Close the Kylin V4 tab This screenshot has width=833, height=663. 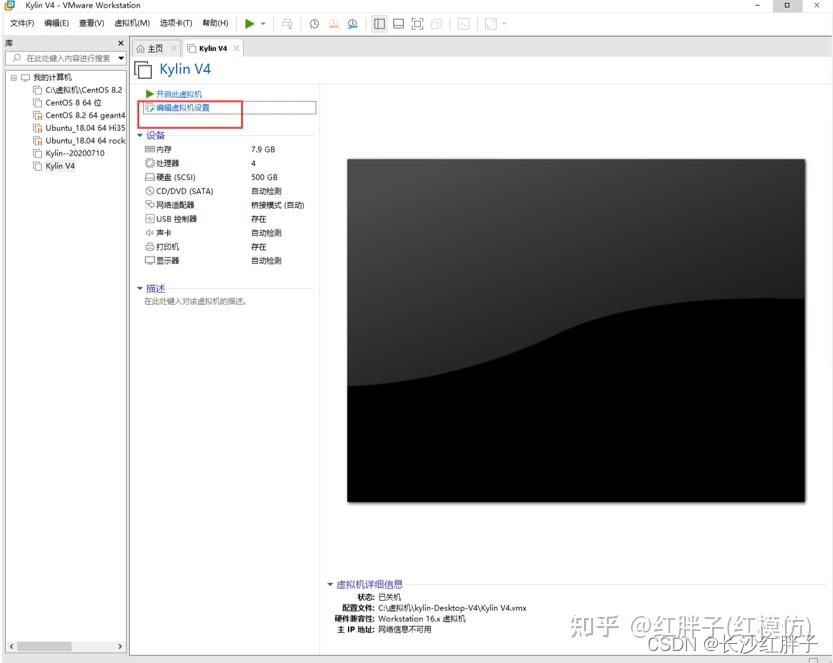pos(236,48)
